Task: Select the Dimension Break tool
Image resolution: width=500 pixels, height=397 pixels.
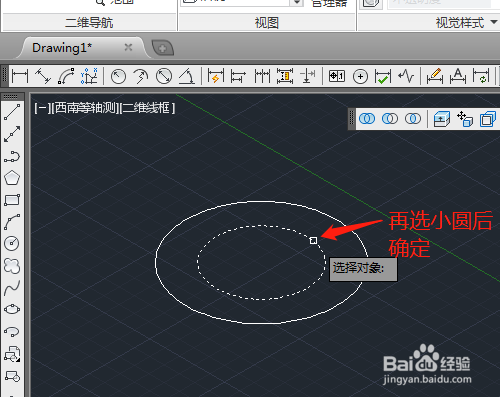Action: pyautogui.click(x=308, y=76)
